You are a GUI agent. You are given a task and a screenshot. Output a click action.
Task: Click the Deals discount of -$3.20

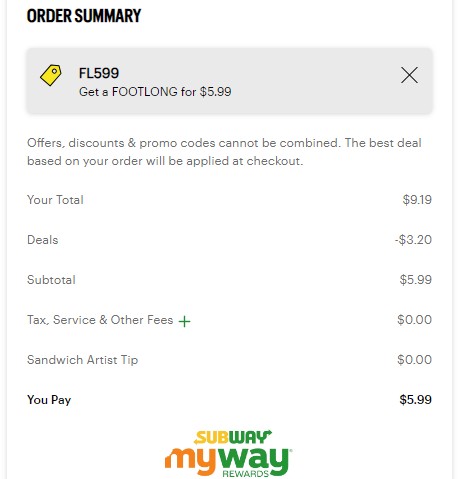pos(413,240)
